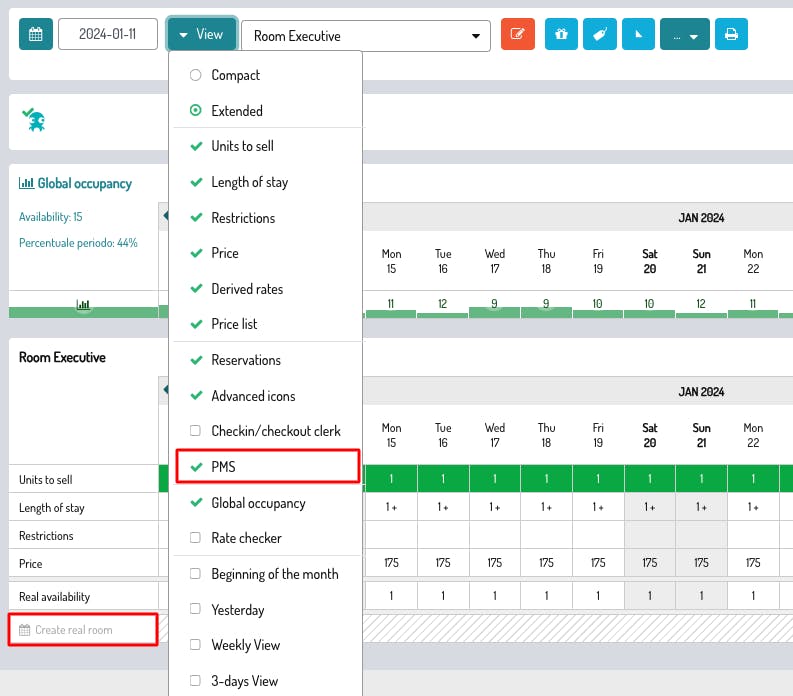Click Tue 16 header in the Global occupancy calendar

click(x=443, y=261)
